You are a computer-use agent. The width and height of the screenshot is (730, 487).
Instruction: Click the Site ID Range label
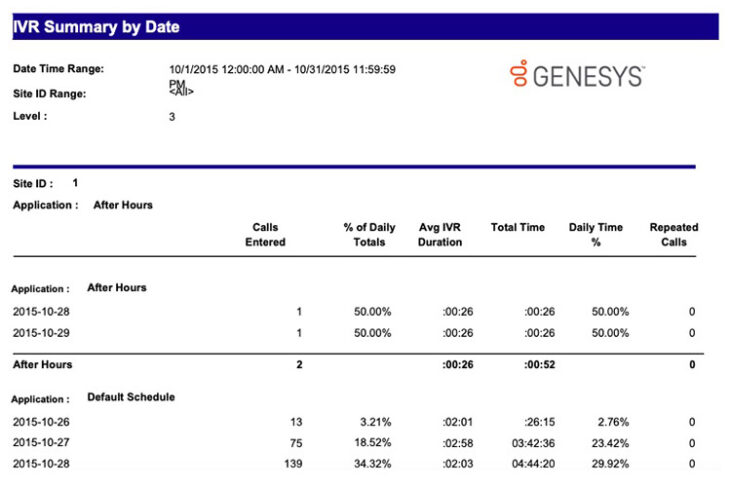point(49,93)
